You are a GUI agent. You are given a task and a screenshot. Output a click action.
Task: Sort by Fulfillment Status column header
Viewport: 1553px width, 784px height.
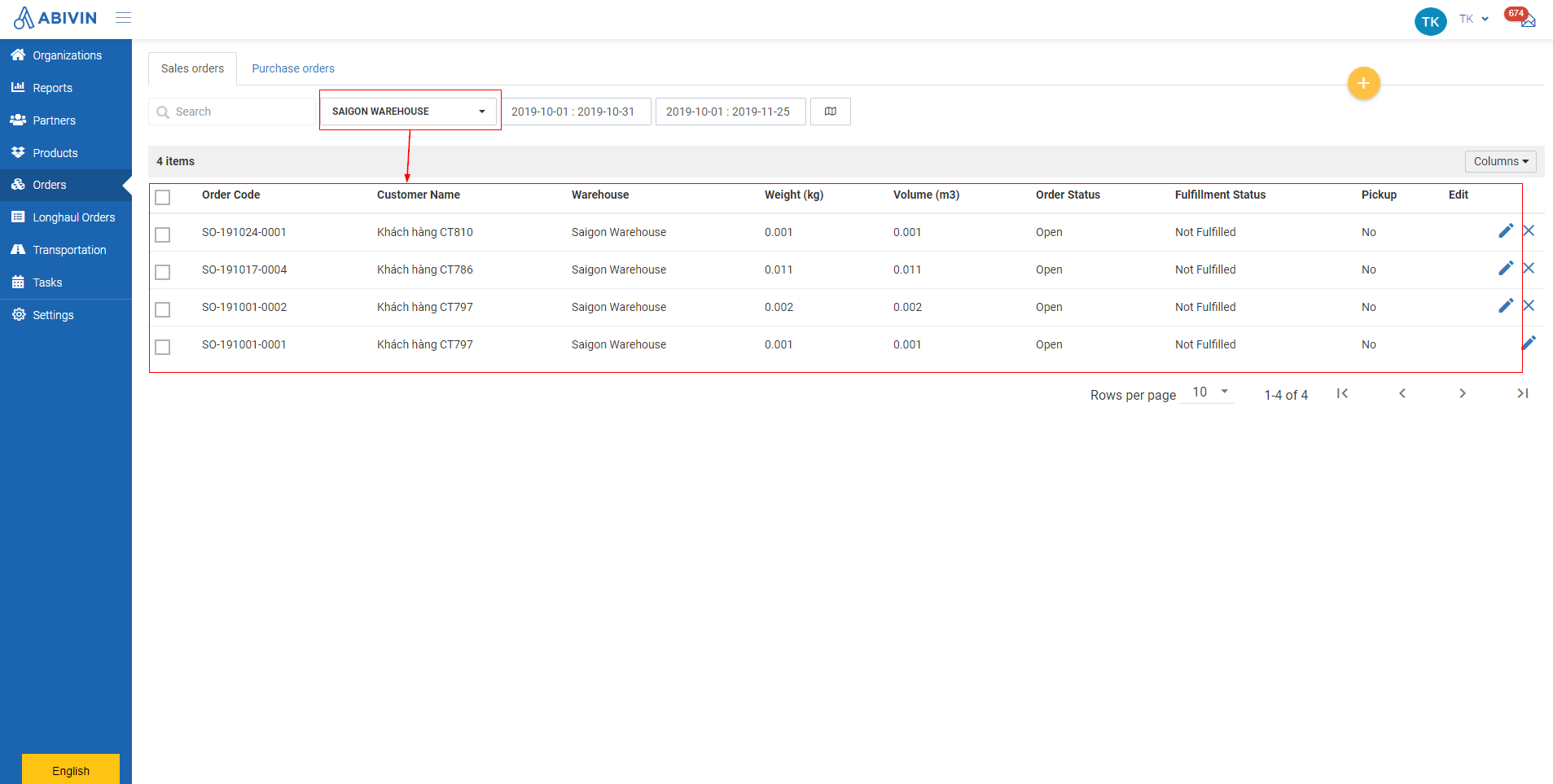[1220, 195]
